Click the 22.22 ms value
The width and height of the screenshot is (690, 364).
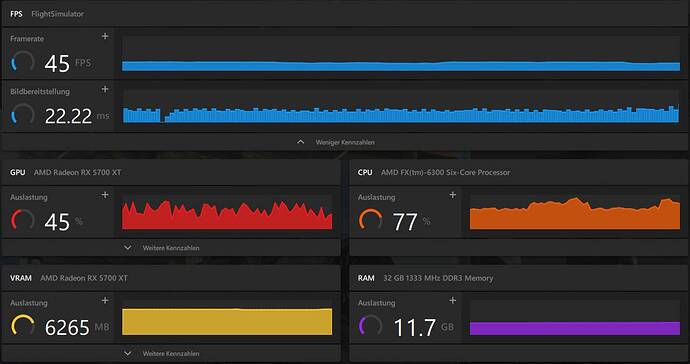[x=77, y=116]
